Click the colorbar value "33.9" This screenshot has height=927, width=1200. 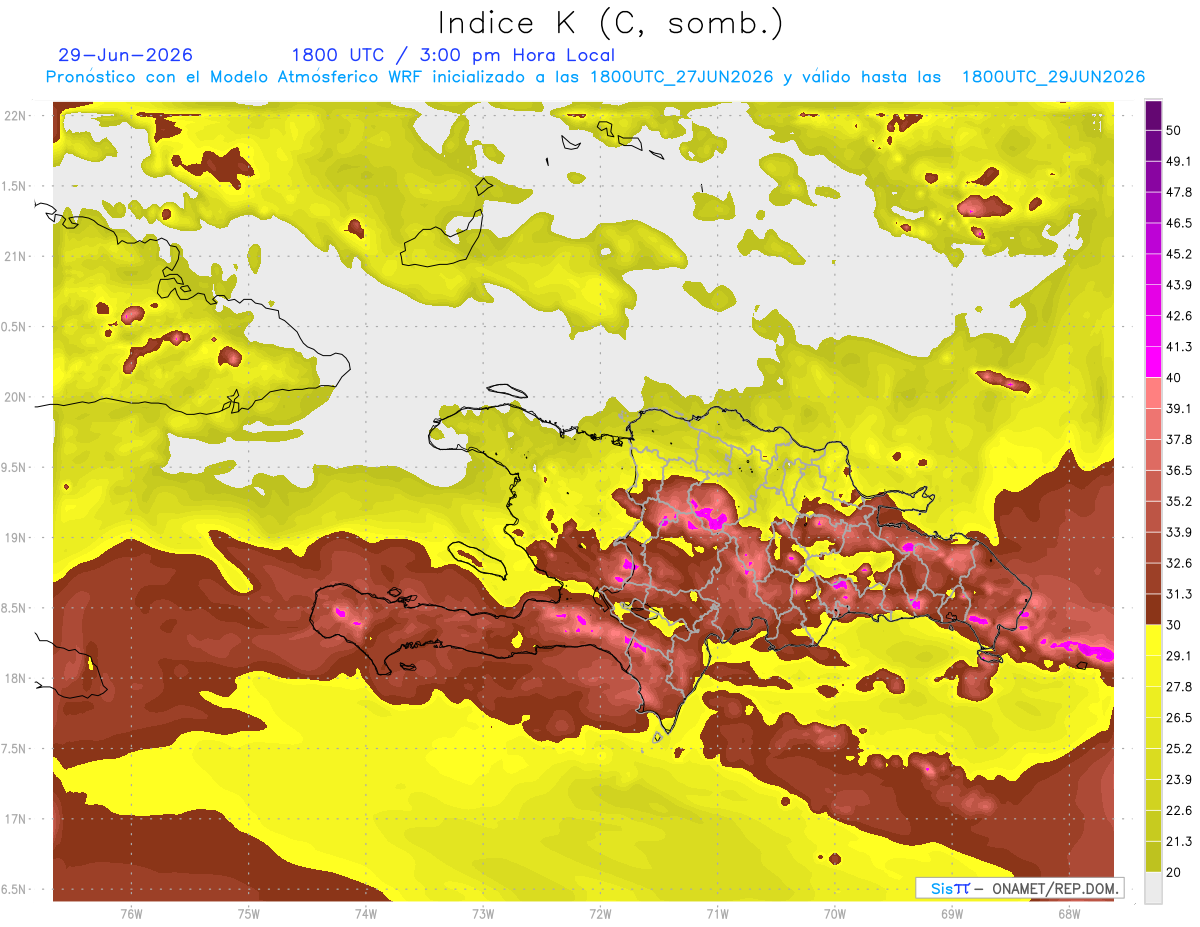coord(1178,532)
